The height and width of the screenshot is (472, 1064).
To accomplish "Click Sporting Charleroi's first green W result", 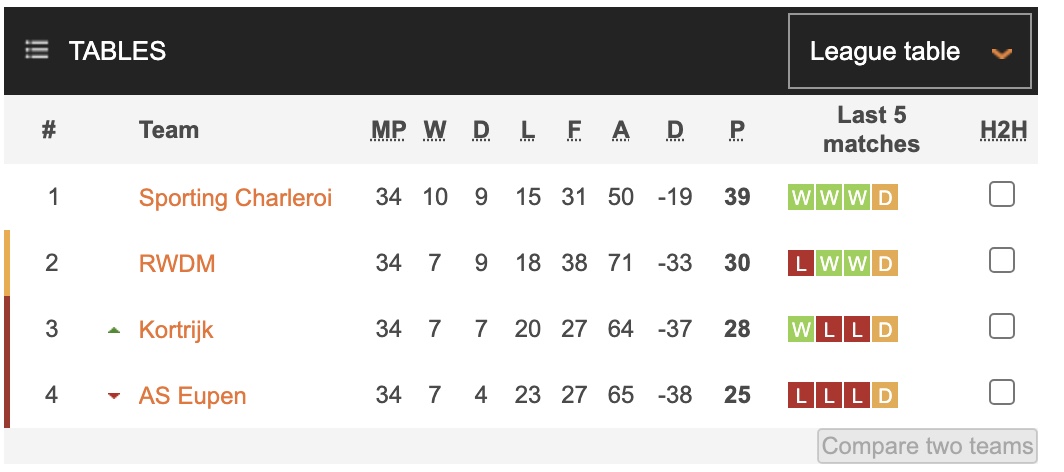I will point(801,198).
